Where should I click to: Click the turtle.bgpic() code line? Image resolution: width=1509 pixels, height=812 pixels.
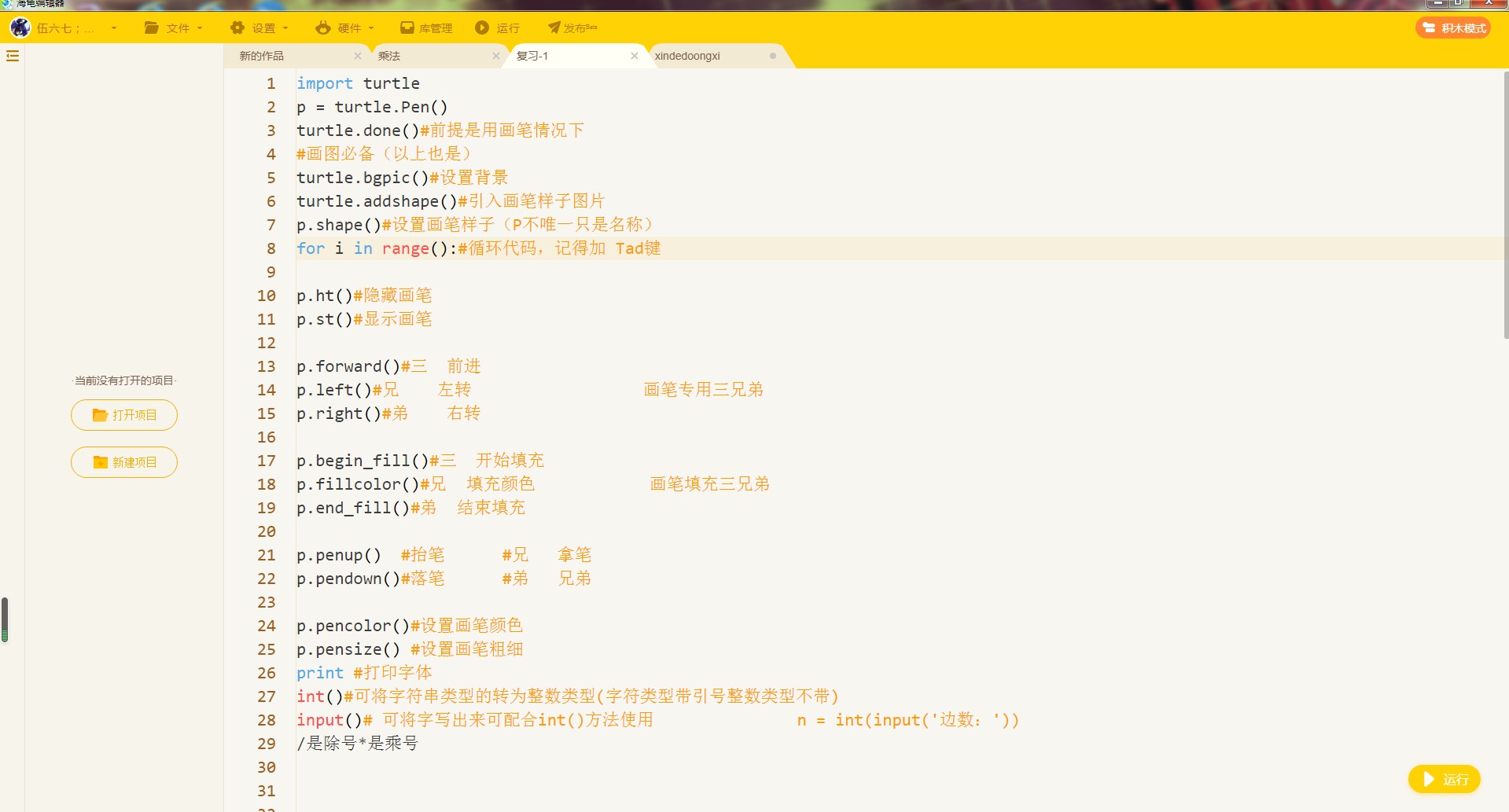pyautogui.click(x=403, y=178)
